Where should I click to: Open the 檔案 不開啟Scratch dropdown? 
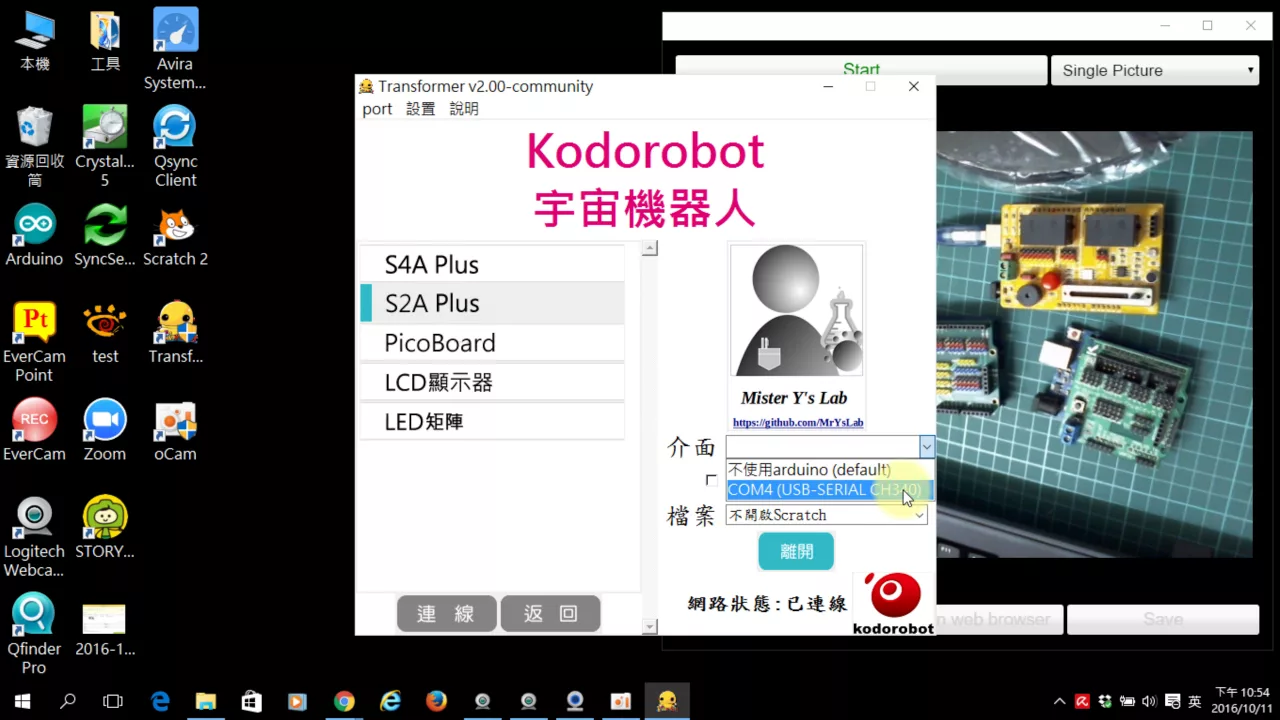click(x=826, y=515)
